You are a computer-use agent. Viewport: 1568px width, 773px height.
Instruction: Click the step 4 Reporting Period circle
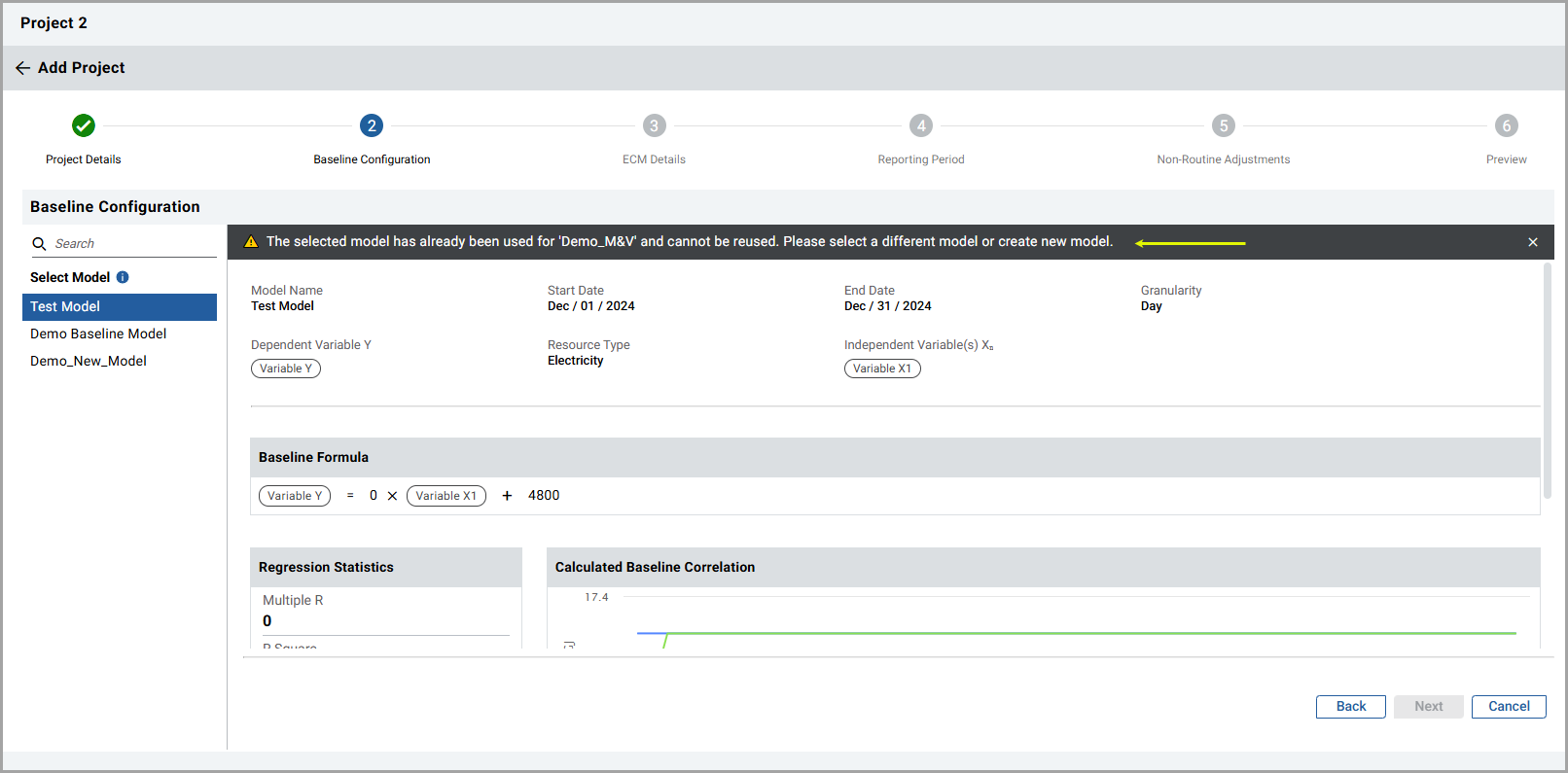(x=920, y=125)
